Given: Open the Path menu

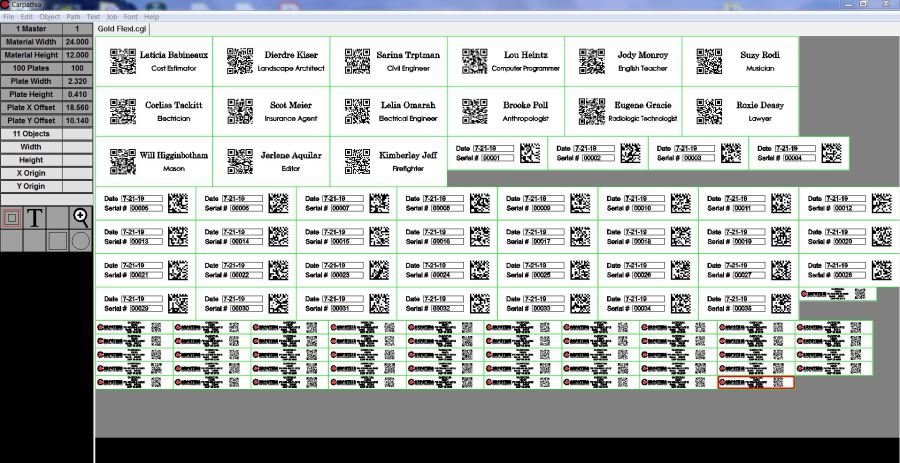Looking at the screenshot, I should [x=73, y=17].
